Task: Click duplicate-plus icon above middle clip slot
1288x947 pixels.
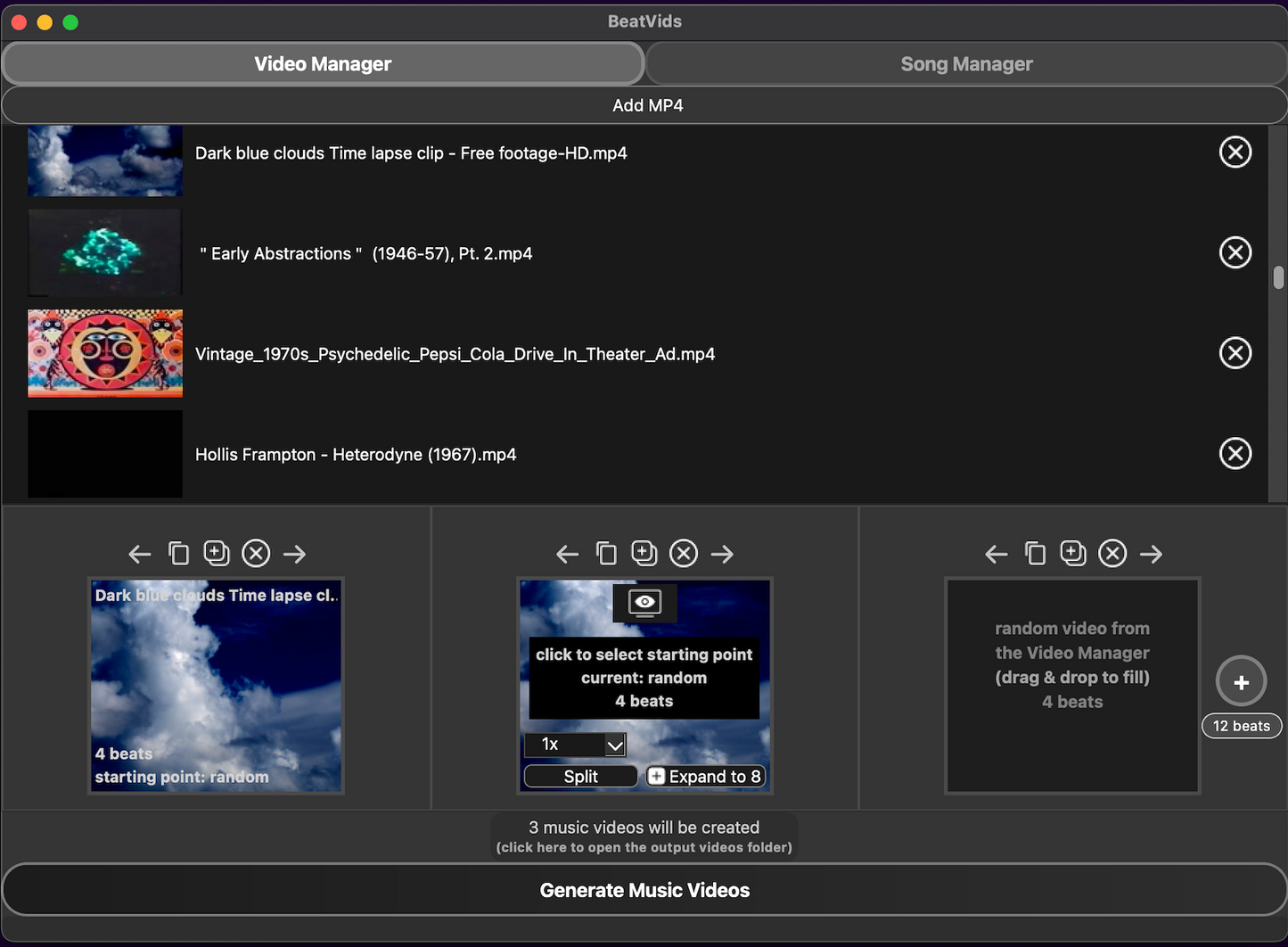Action: click(644, 554)
